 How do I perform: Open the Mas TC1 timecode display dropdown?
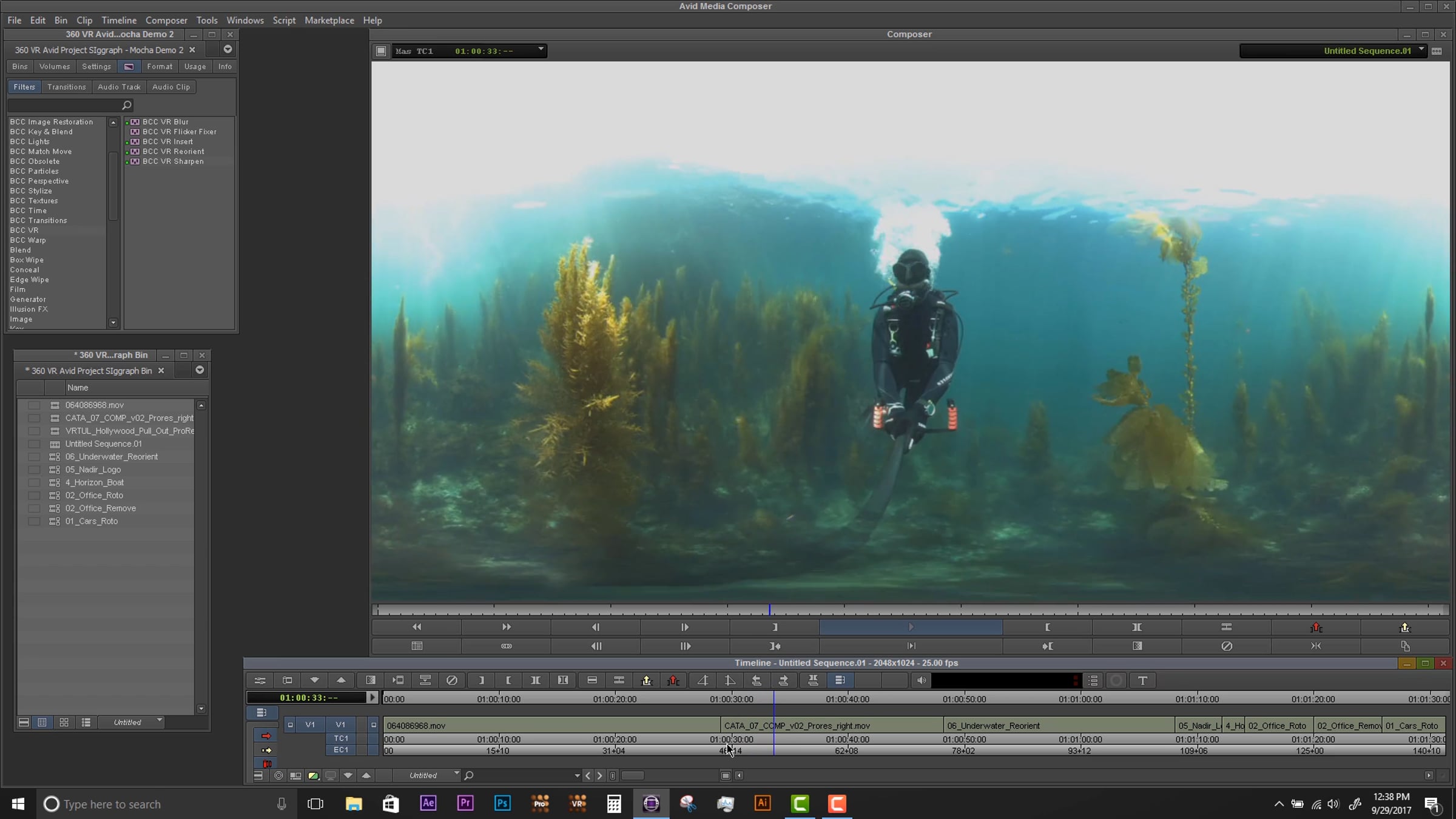point(541,50)
